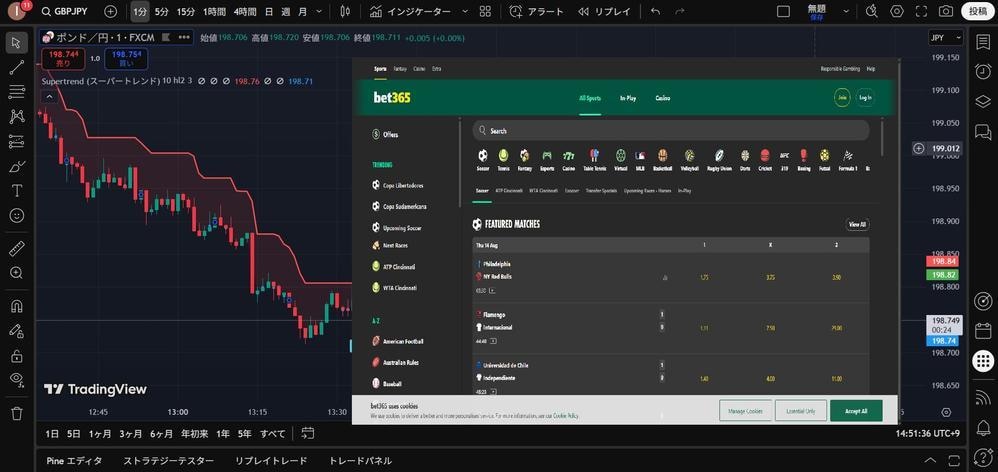Image resolution: width=998 pixels, height=472 pixels.
Task: Open the chats panel icon
Action: point(983,132)
